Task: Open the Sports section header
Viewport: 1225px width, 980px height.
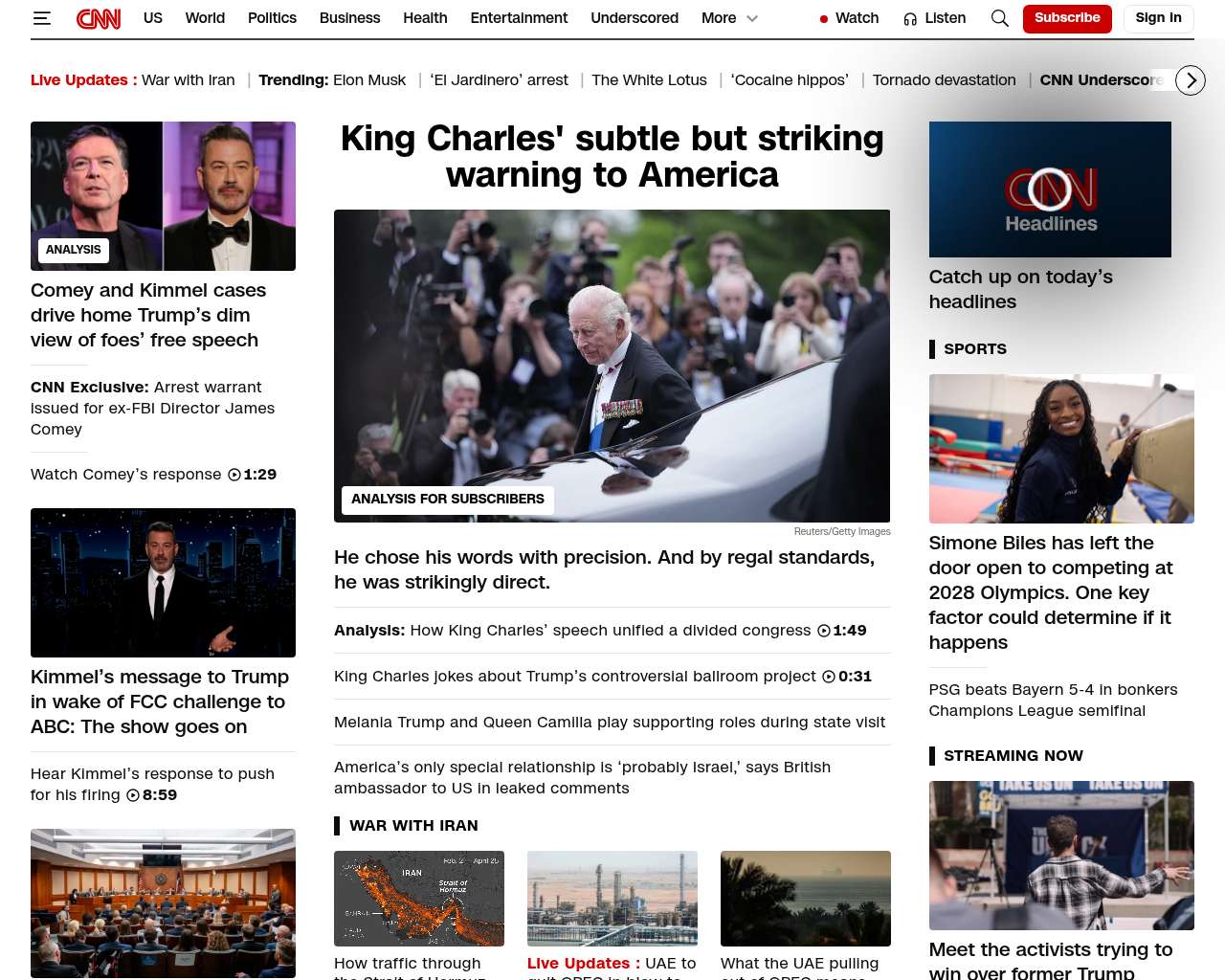Action: pos(975,349)
